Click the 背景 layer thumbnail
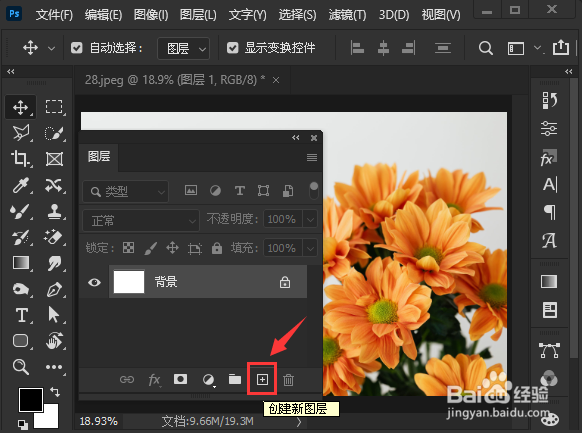Image resolution: width=582 pixels, height=433 pixels. pyautogui.click(x=129, y=282)
